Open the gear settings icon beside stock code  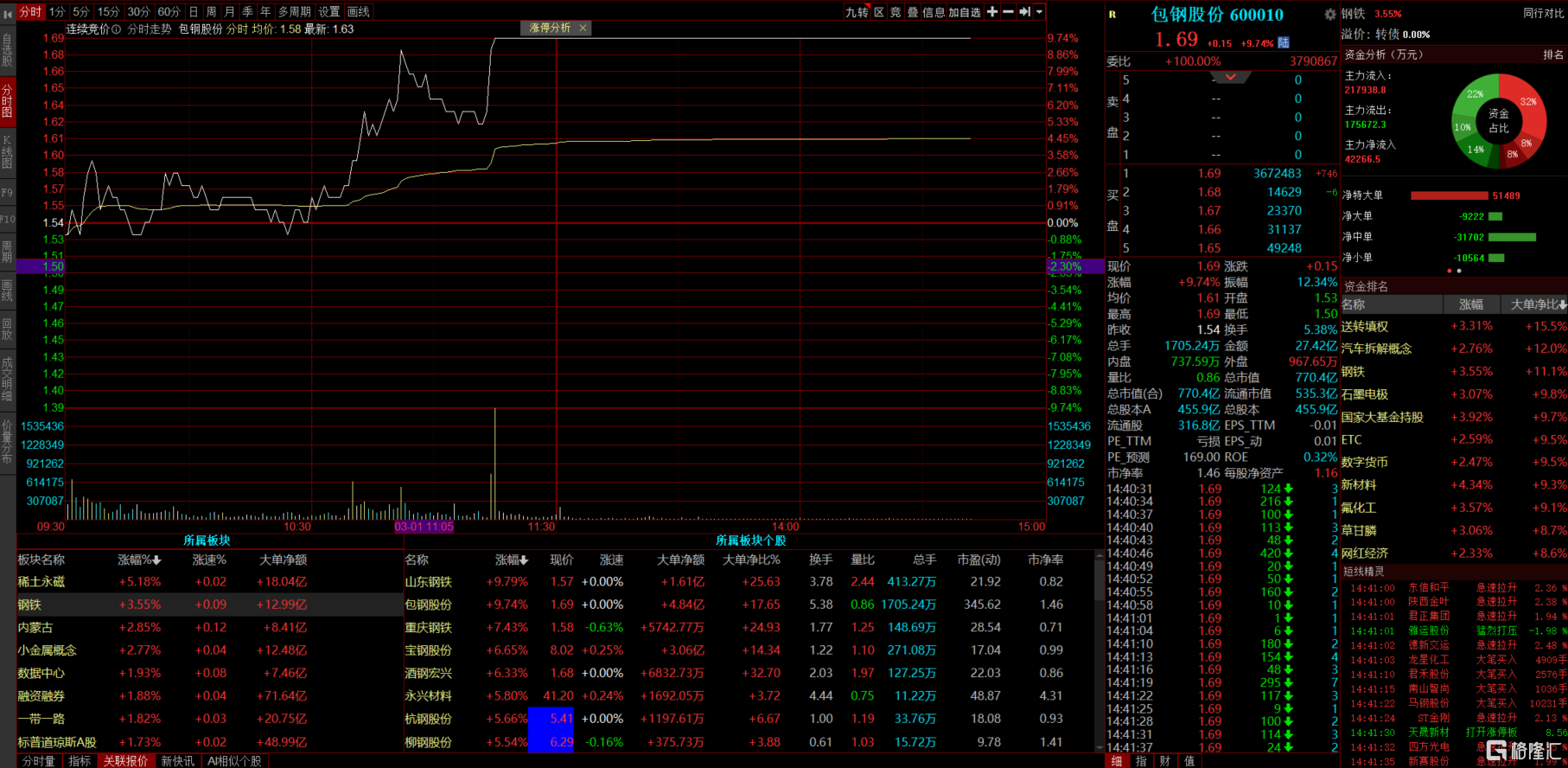1329,15
